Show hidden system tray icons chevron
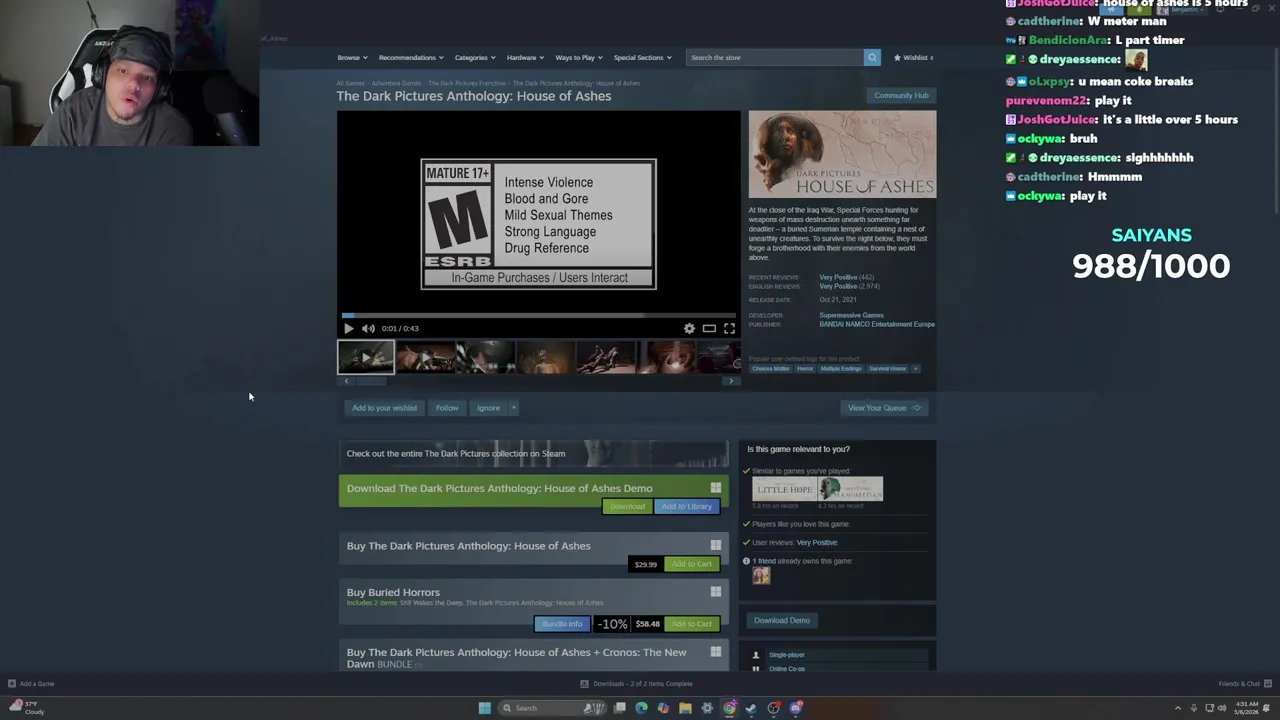 1177,708
